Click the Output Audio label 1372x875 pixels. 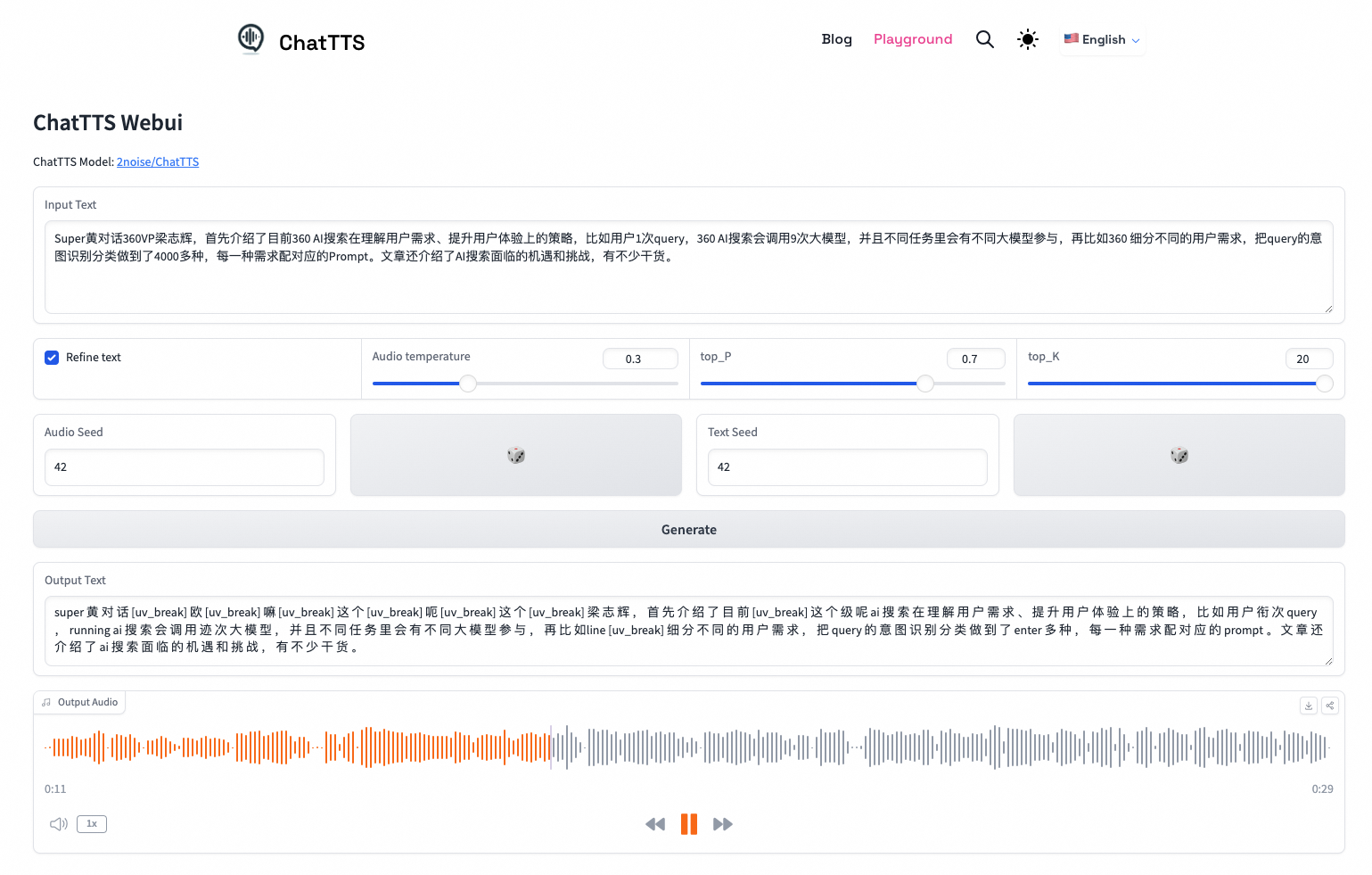click(x=80, y=702)
